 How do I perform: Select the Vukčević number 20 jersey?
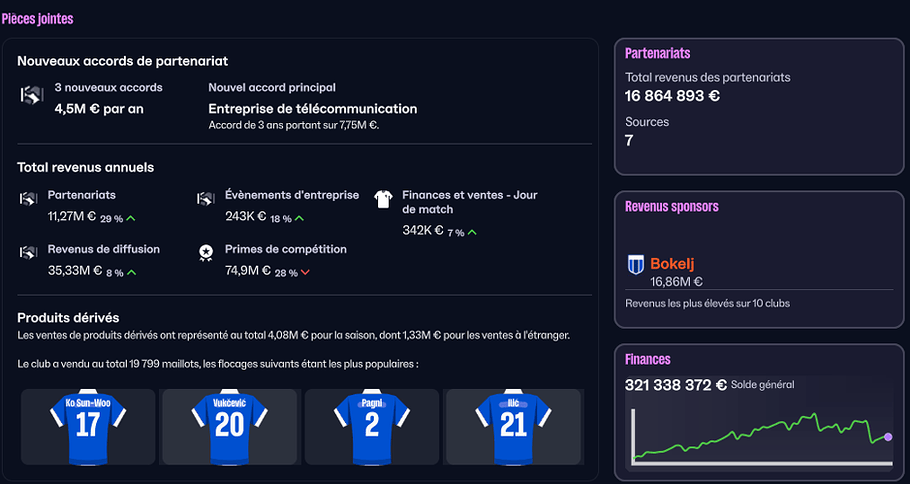click(x=230, y=427)
